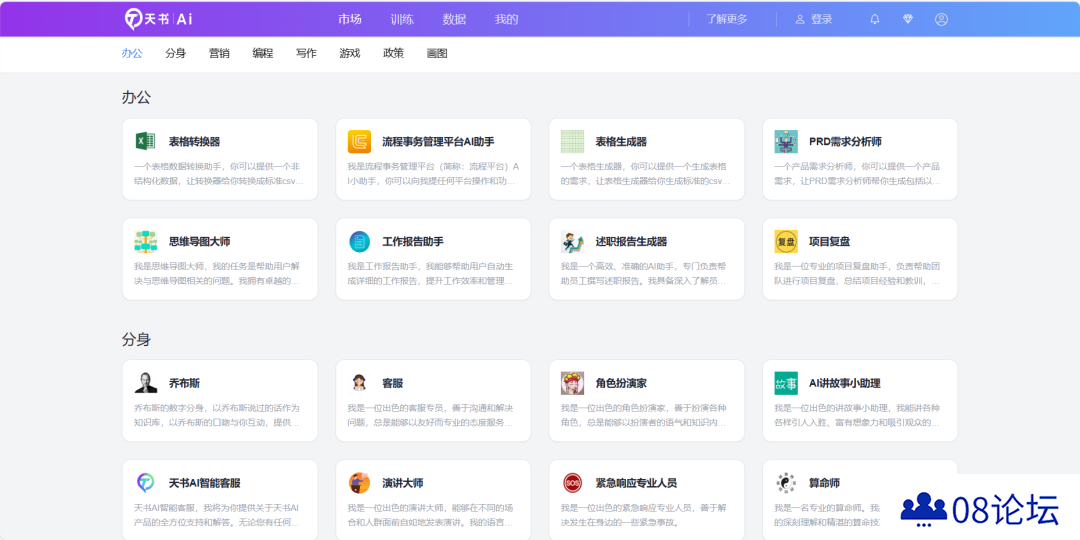
Task: Click the 述职报告生成器 icon
Action: point(572,241)
